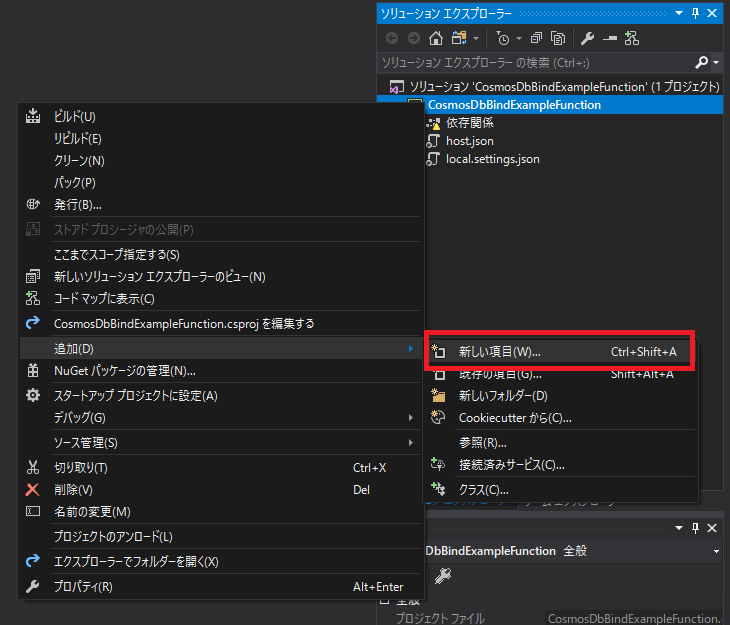
Task: Click the Forward arrow in Solution Explorer toolbar
Action: click(x=413, y=38)
